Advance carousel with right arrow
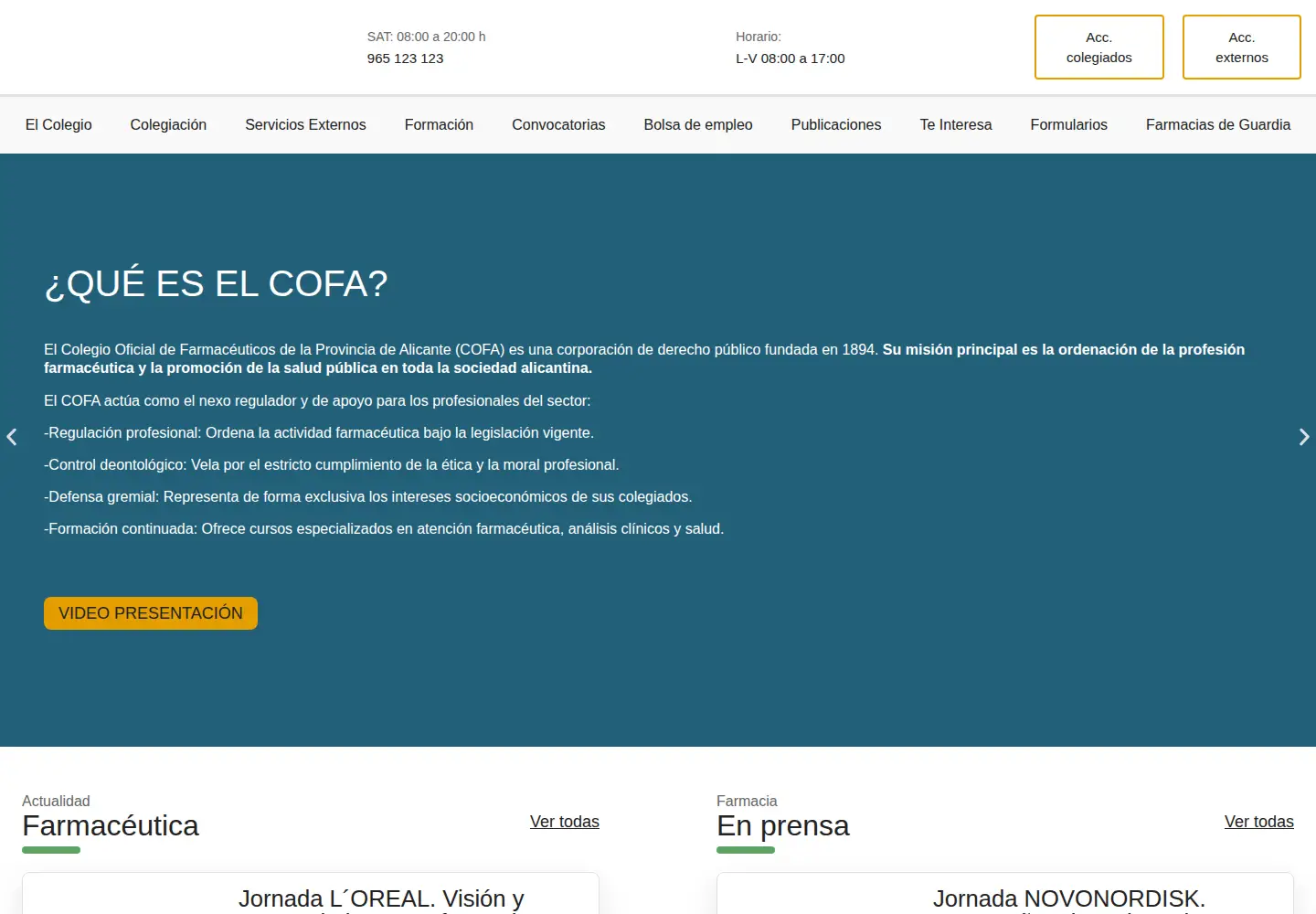The image size is (1316, 914). click(x=1304, y=437)
